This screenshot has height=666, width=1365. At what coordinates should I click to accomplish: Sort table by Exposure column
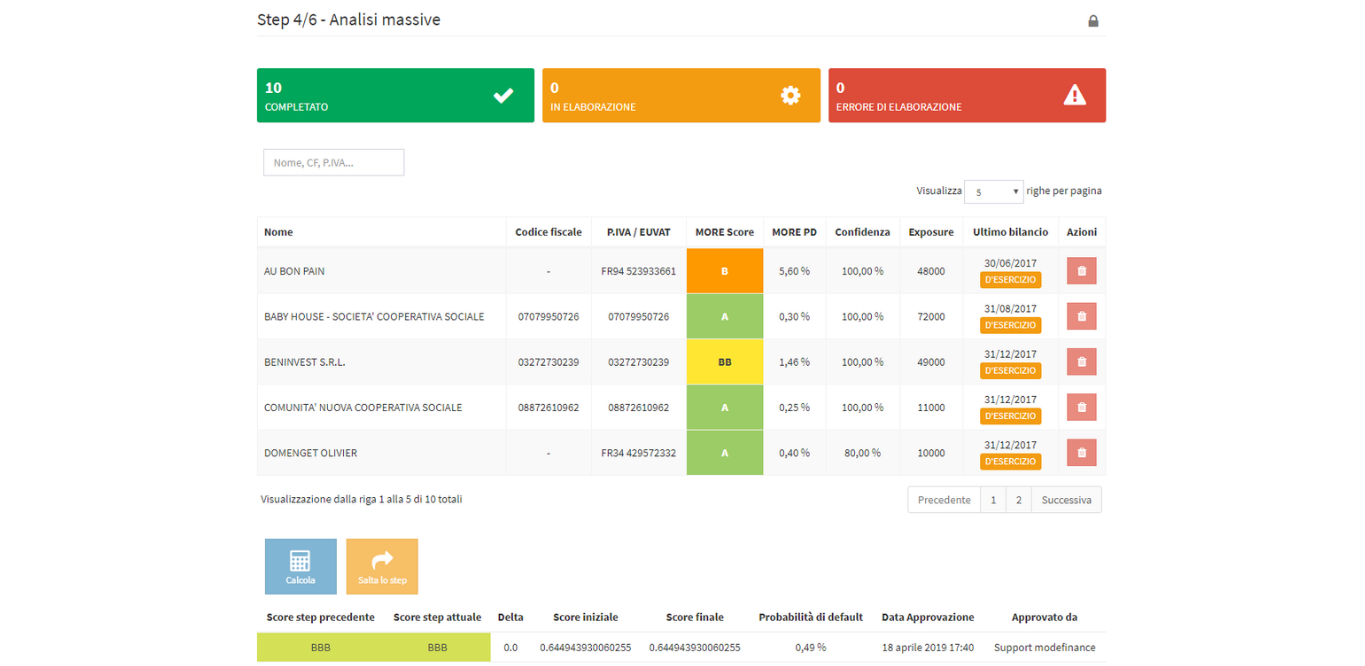pos(931,232)
